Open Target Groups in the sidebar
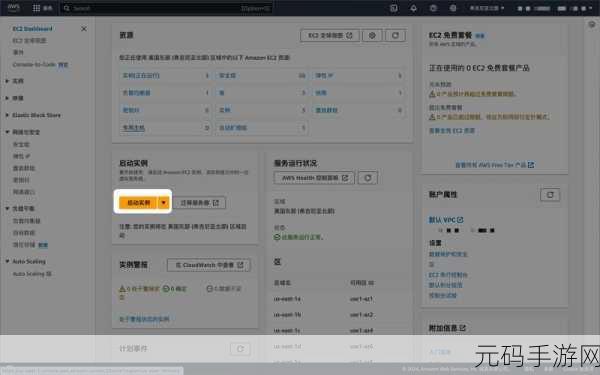Viewport: 600px width, 375px height. pyautogui.click(x=24, y=233)
